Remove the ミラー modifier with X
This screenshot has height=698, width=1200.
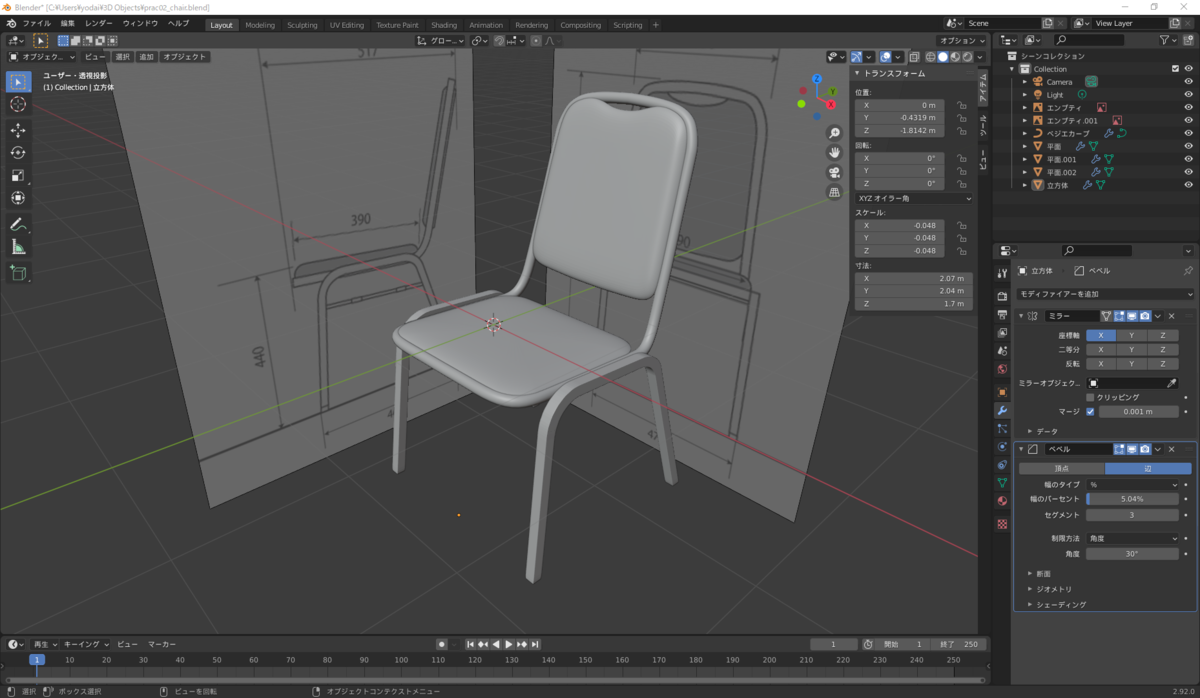pos(1171,316)
